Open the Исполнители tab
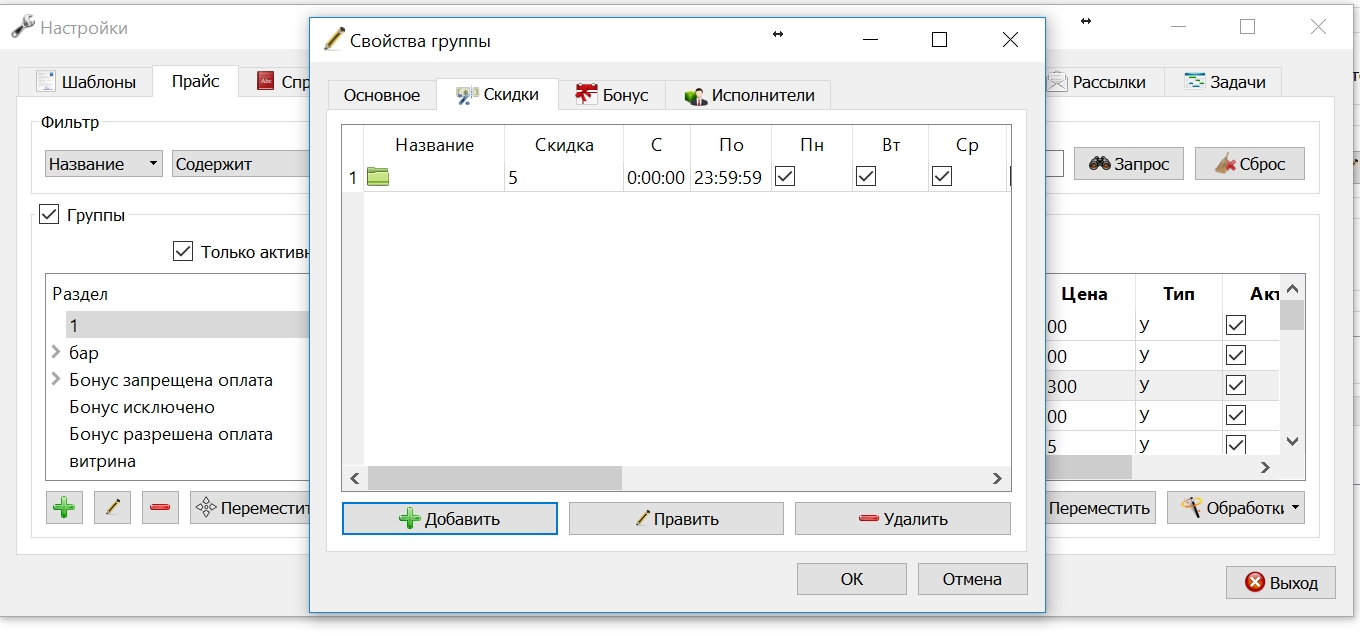1360x636 pixels. pos(749,95)
